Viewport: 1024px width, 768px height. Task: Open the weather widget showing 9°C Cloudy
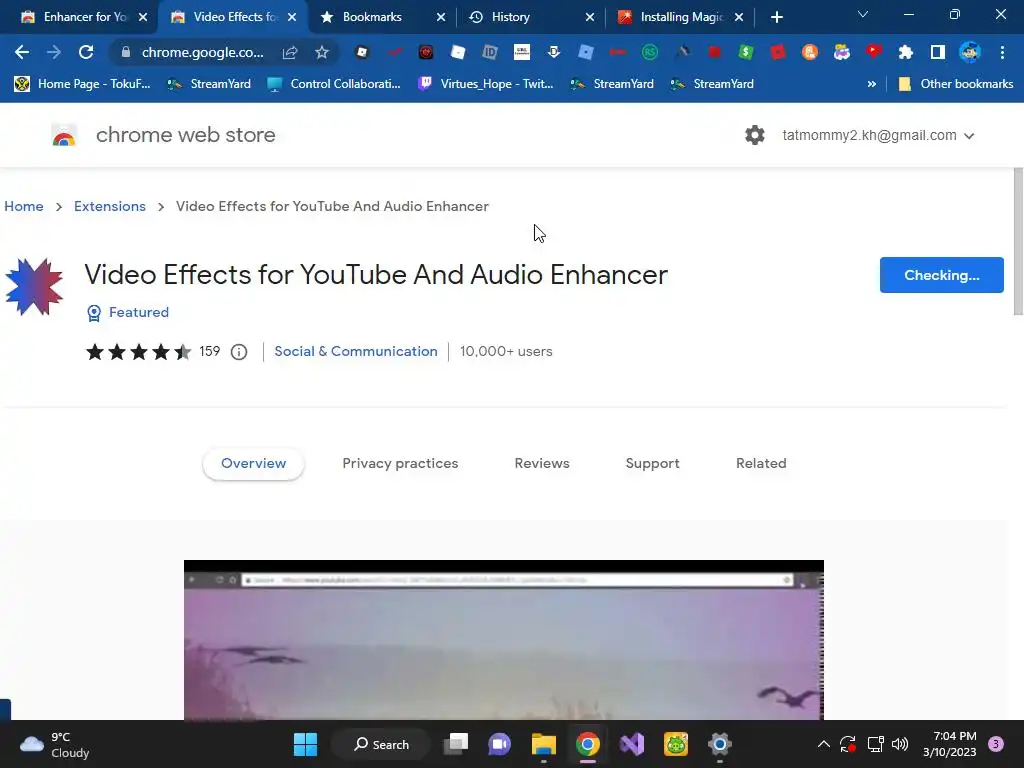[x=55, y=744]
